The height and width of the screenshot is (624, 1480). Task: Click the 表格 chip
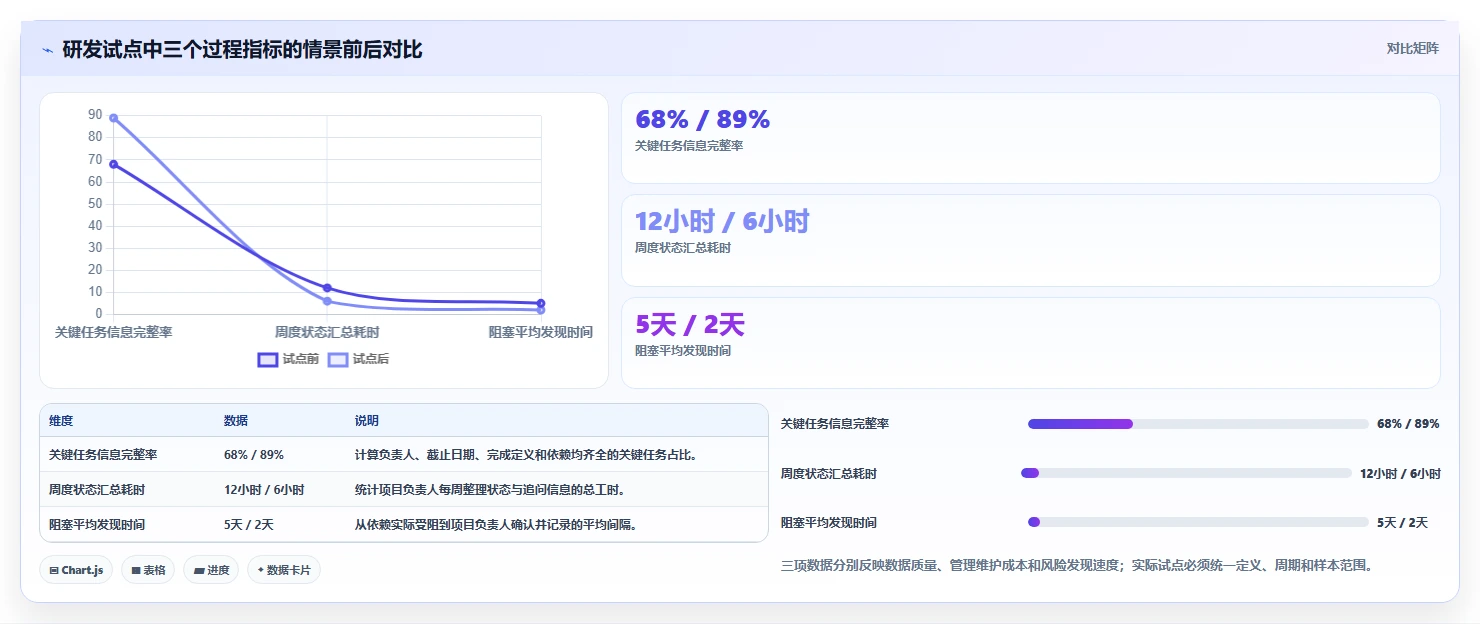pos(149,570)
